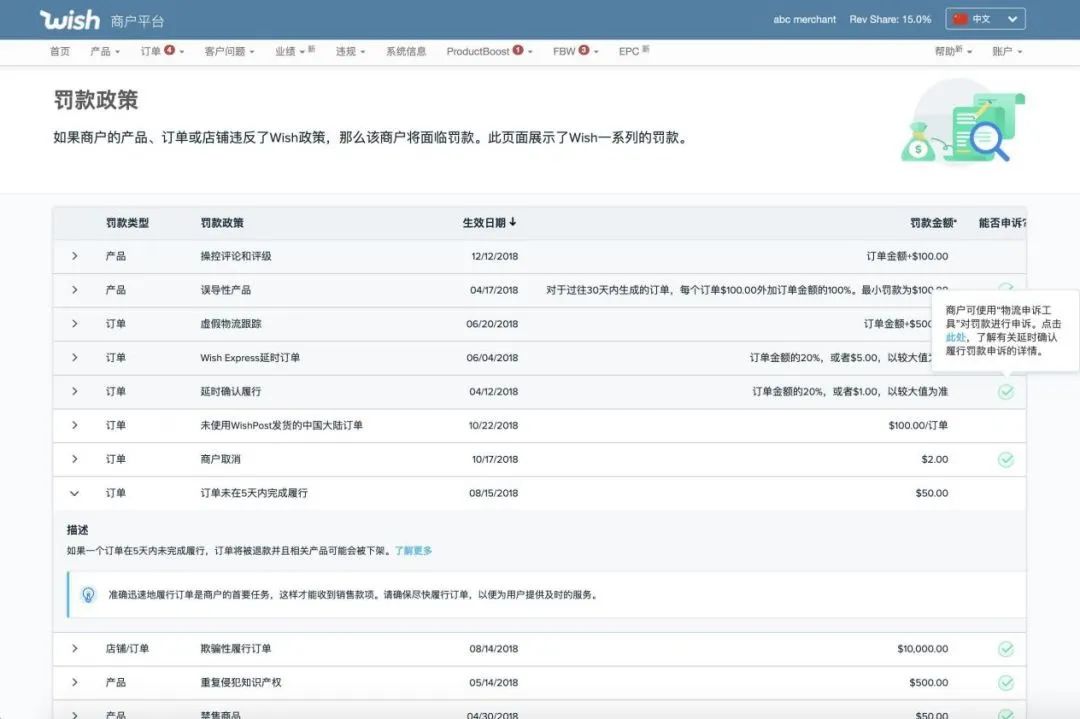The height and width of the screenshot is (719, 1080).
Task: Open the 违规 menu
Action: click(351, 52)
